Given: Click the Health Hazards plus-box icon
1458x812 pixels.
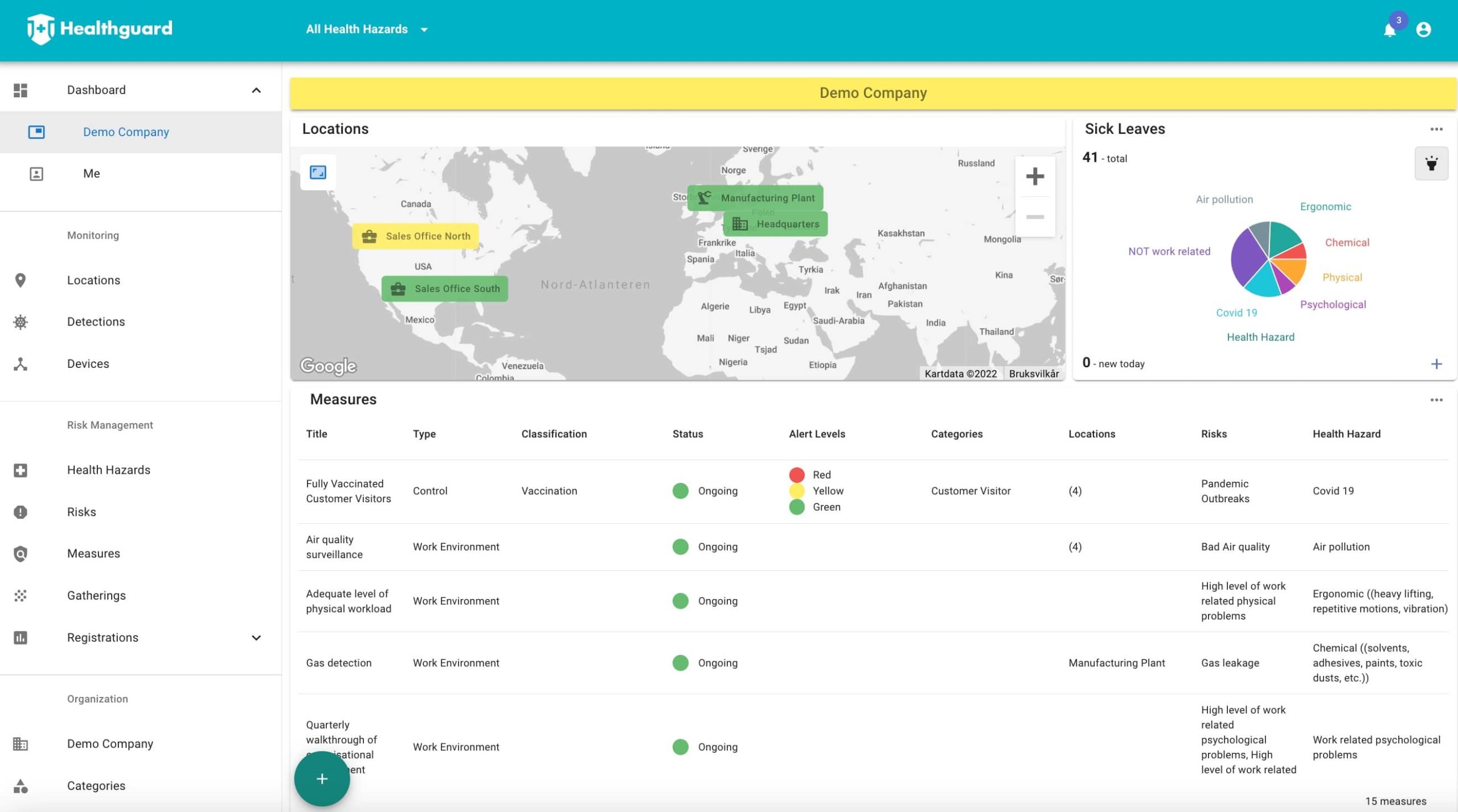Looking at the screenshot, I should (21, 470).
